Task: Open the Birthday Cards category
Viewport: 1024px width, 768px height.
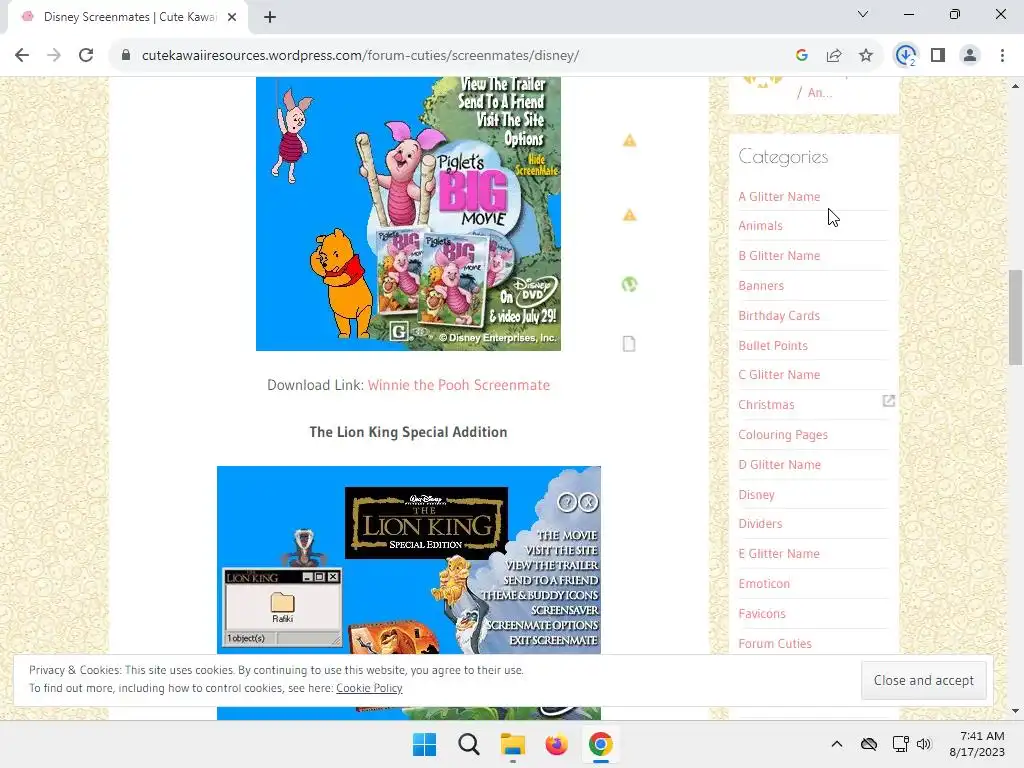Action: [779, 315]
